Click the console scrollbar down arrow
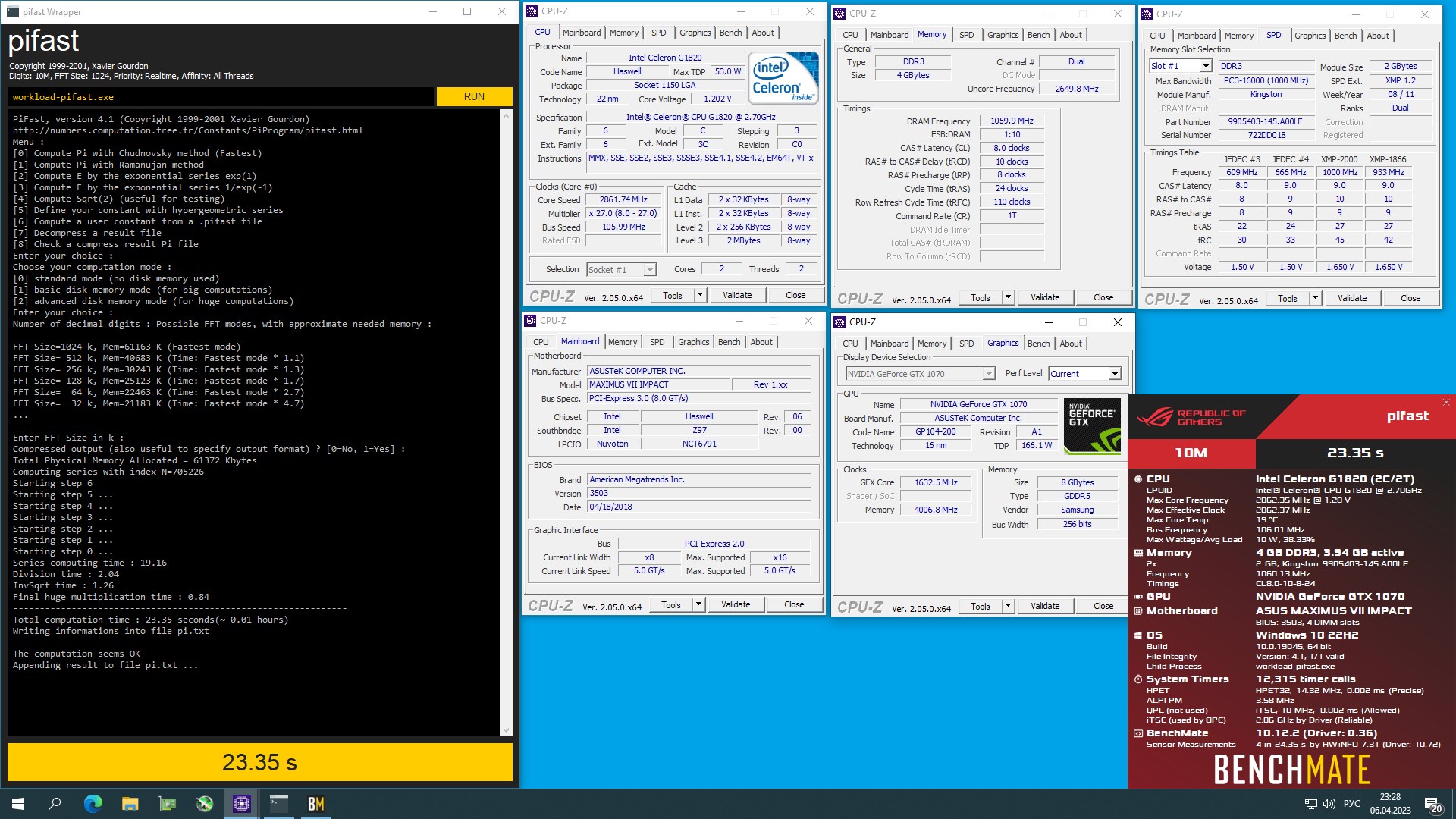 (x=506, y=730)
